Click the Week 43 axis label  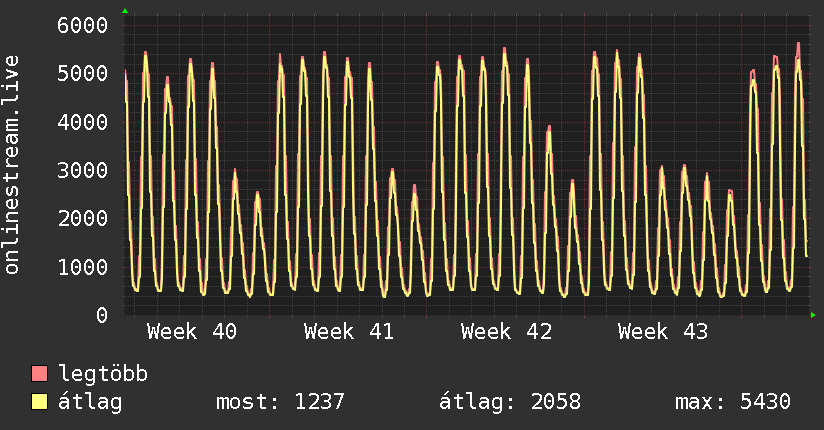pos(663,332)
